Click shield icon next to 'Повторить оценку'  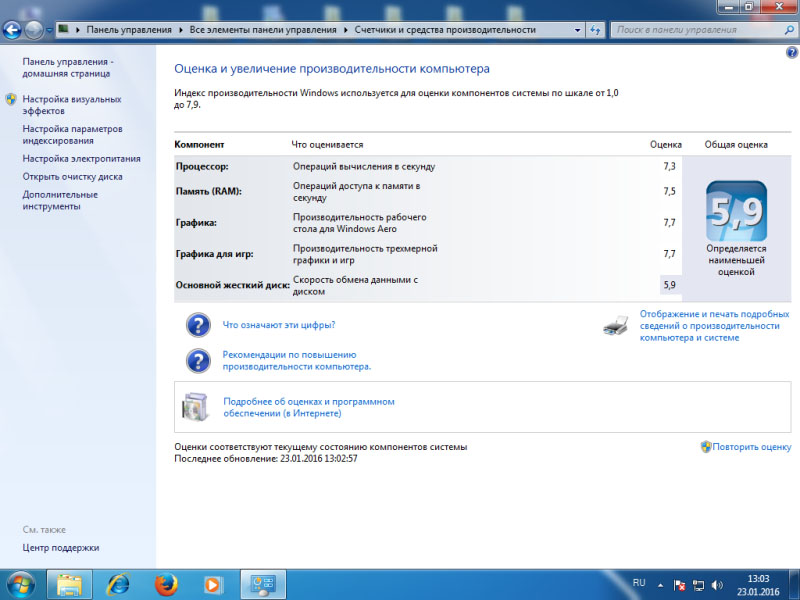[x=706, y=447]
